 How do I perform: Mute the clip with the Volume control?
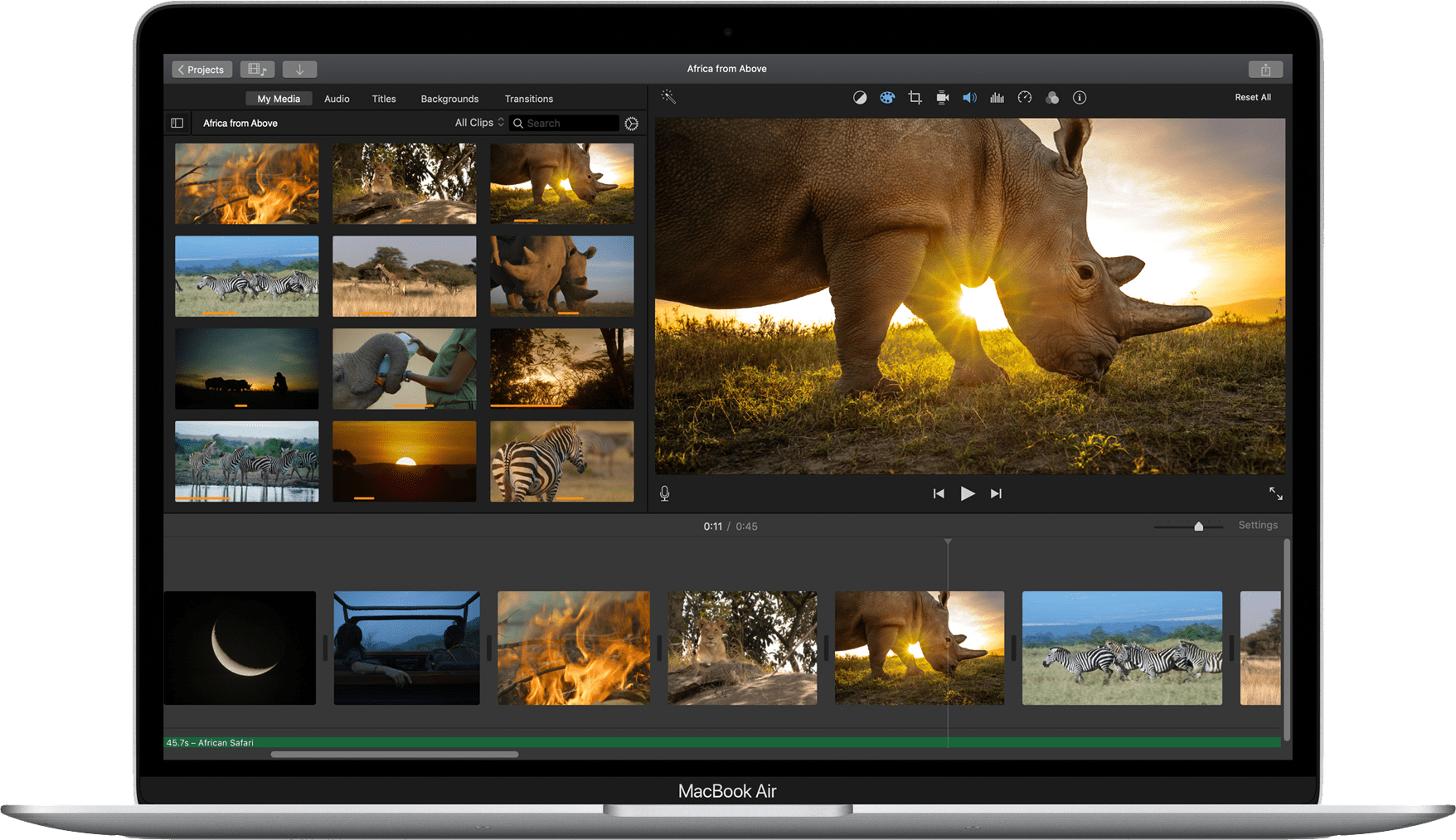(x=969, y=97)
